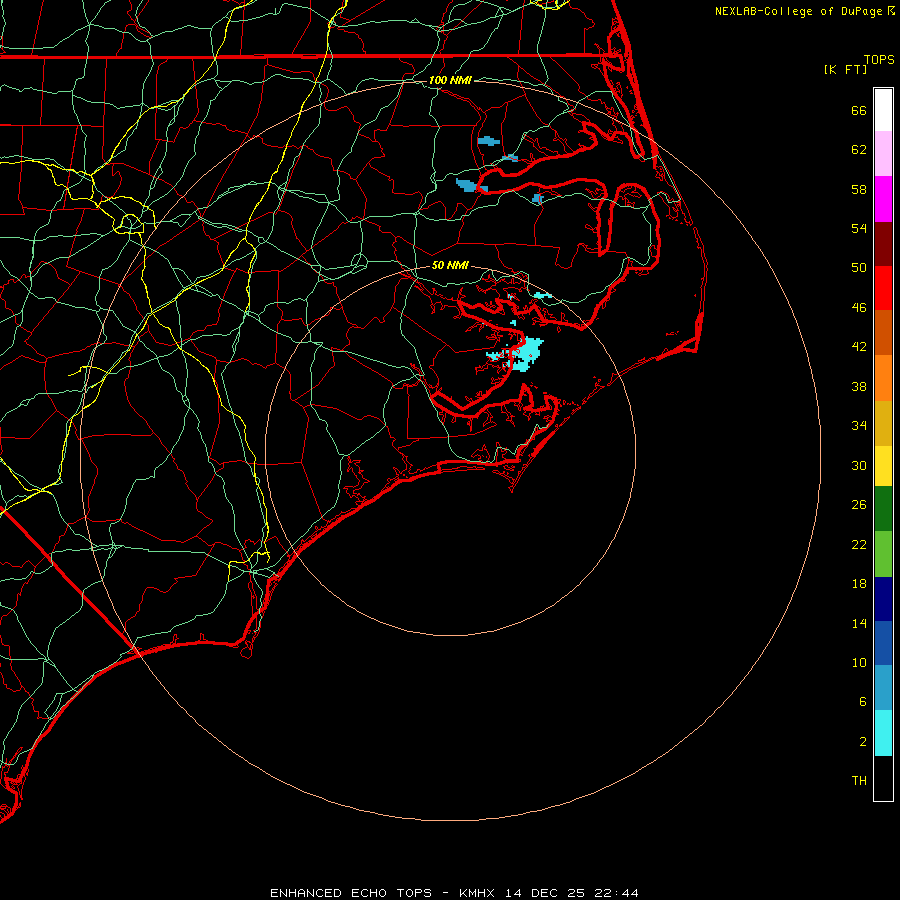
Task: Click the light blue 14 kft swatch
Action: (x=883, y=687)
